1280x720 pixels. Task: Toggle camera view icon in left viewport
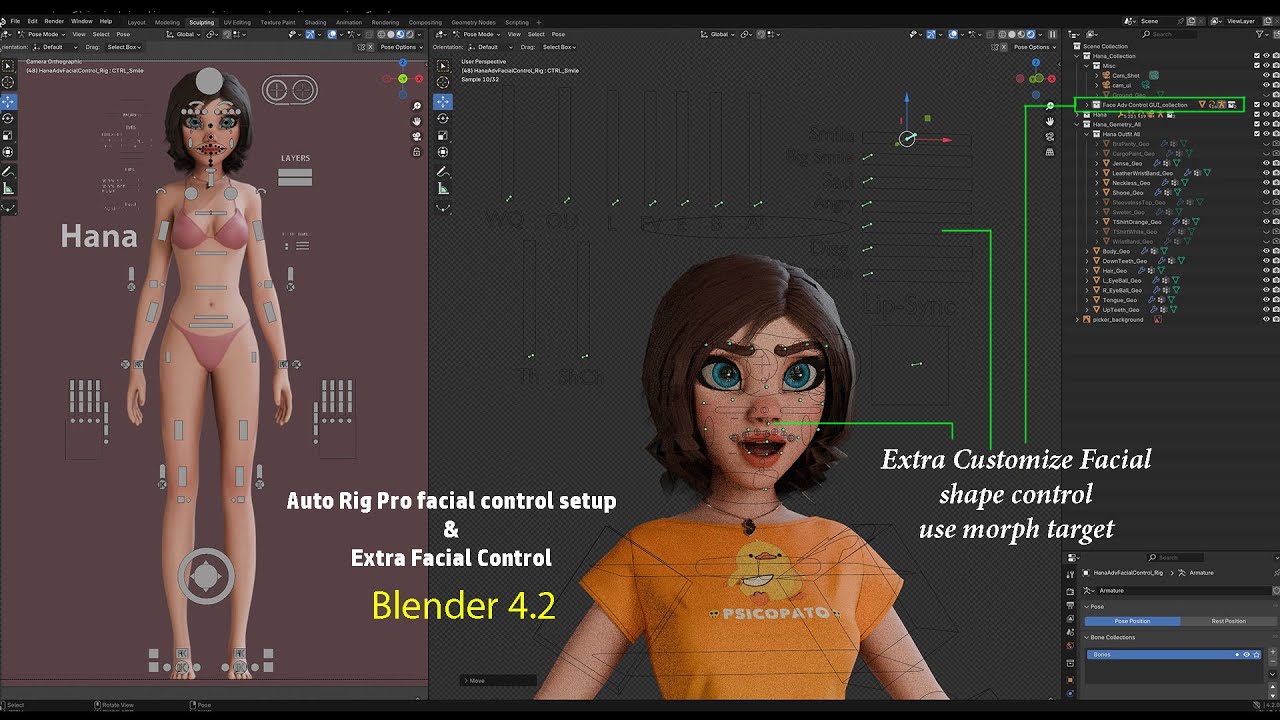[x=417, y=136]
